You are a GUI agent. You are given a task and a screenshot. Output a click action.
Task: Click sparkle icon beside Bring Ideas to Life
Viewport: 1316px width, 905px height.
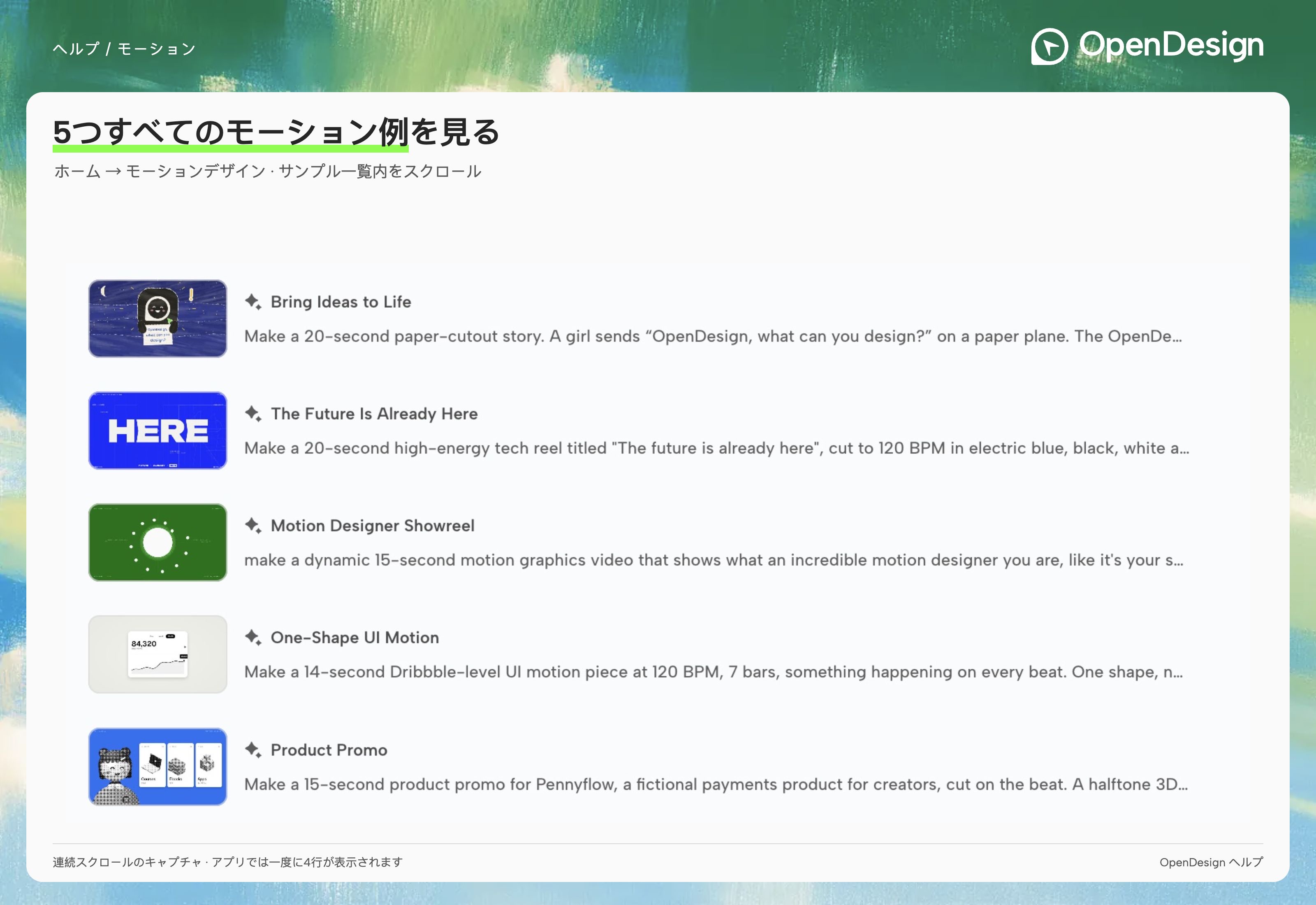[253, 302]
